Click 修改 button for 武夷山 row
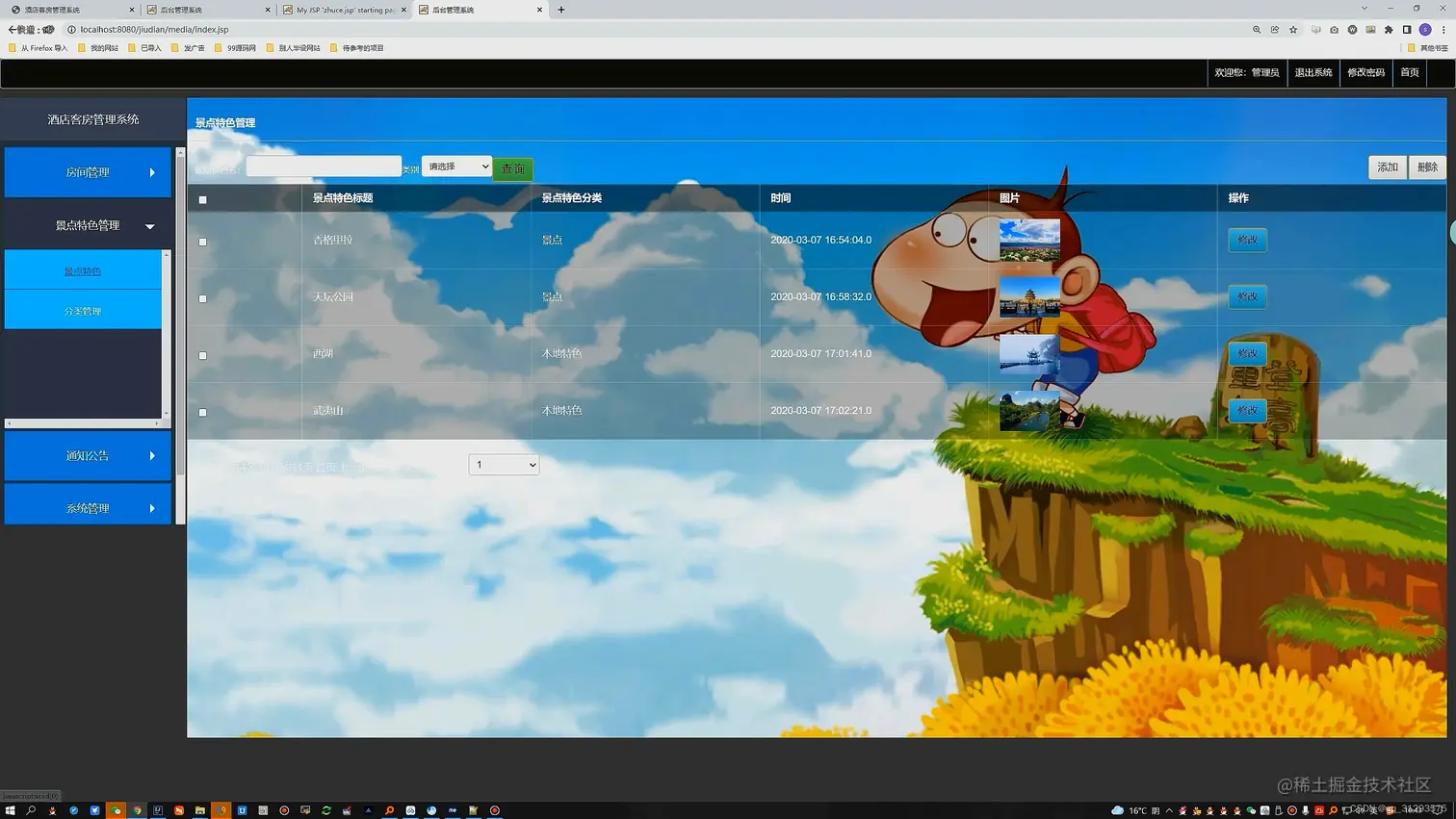Screen dimensions: 1456x819 1247,410
